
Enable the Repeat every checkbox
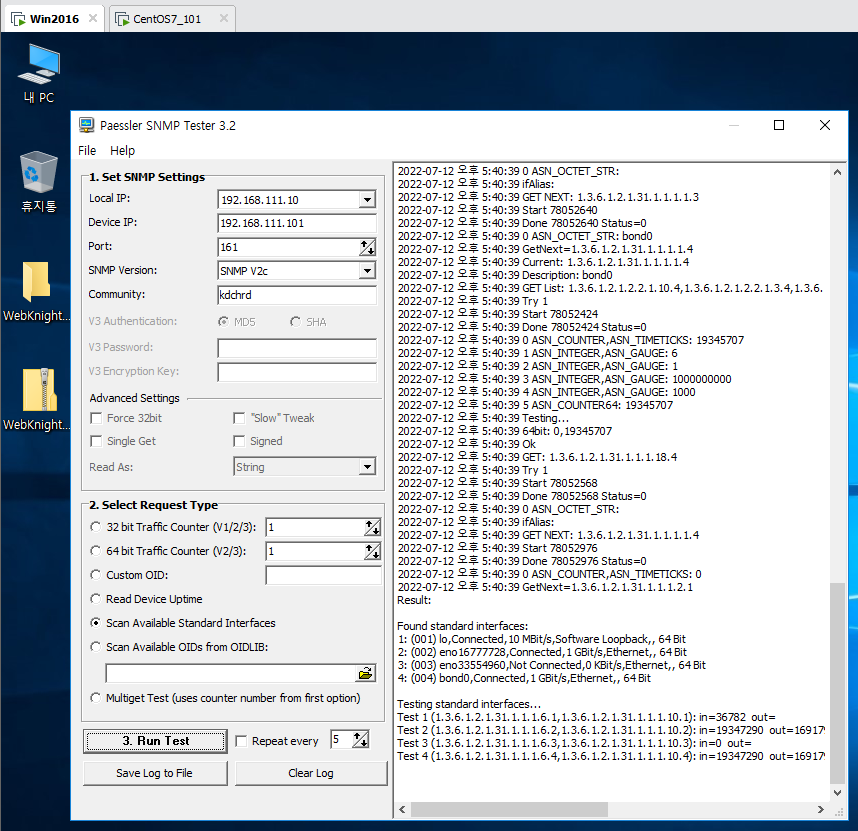click(241, 741)
